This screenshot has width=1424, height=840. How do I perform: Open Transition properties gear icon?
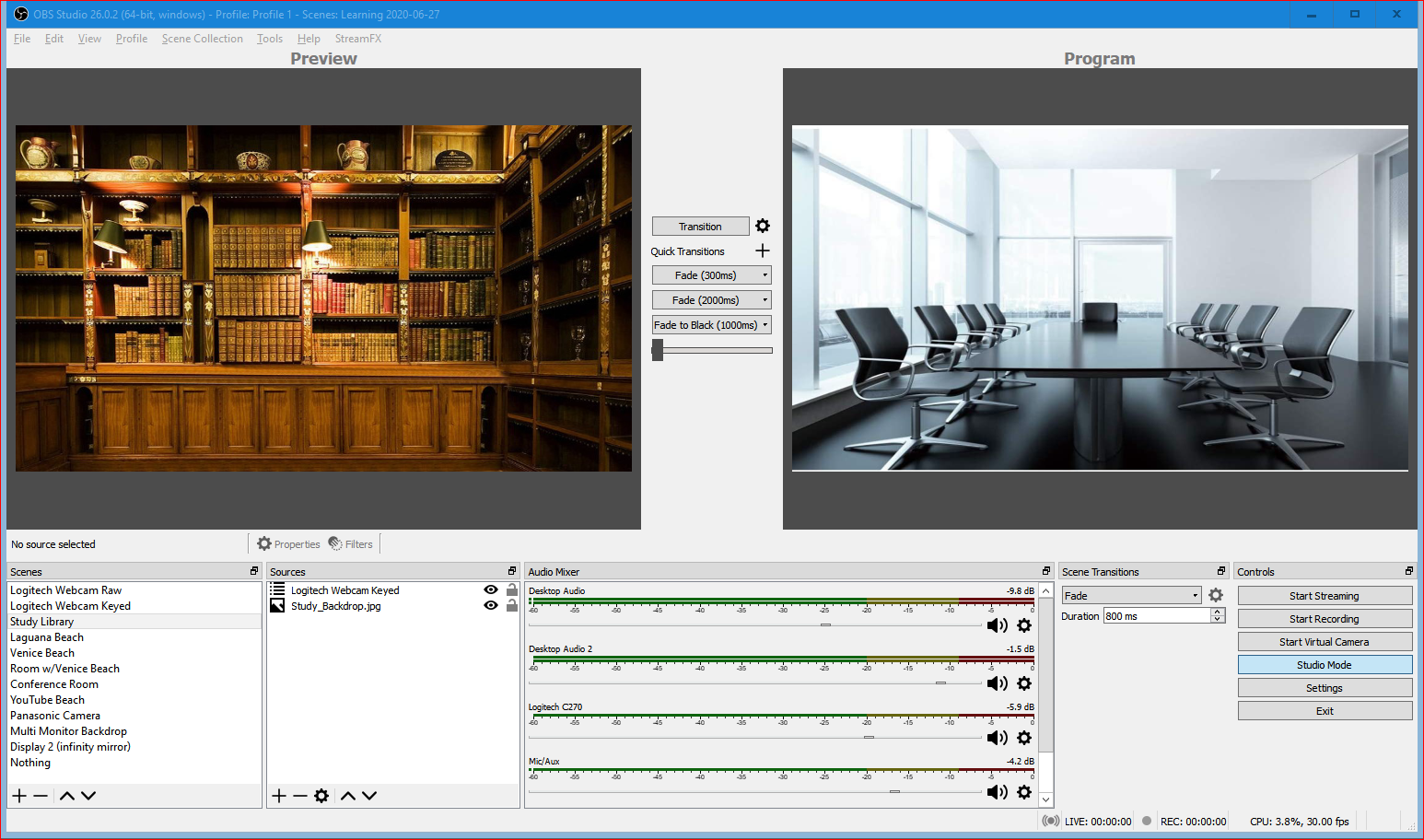pyautogui.click(x=762, y=226)
